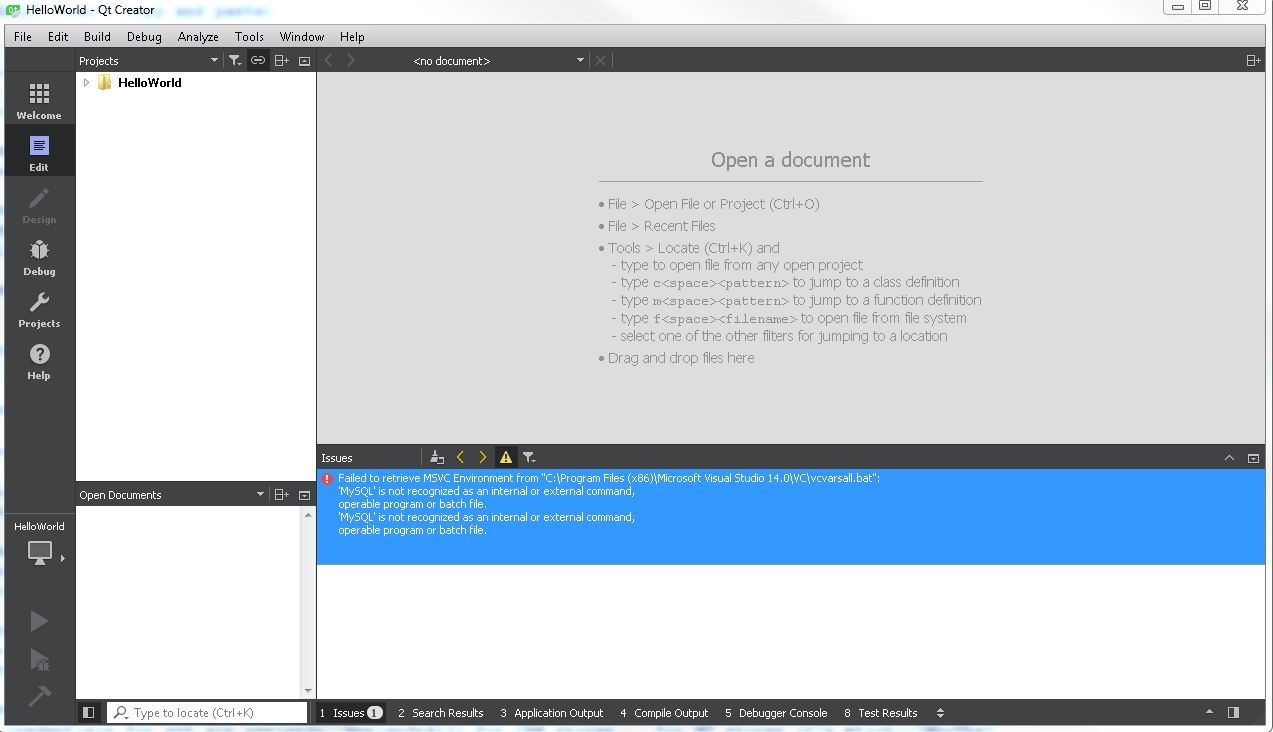
Task: Click the Type to locate field
Action: pyautogui.click(x=207, y=713)
